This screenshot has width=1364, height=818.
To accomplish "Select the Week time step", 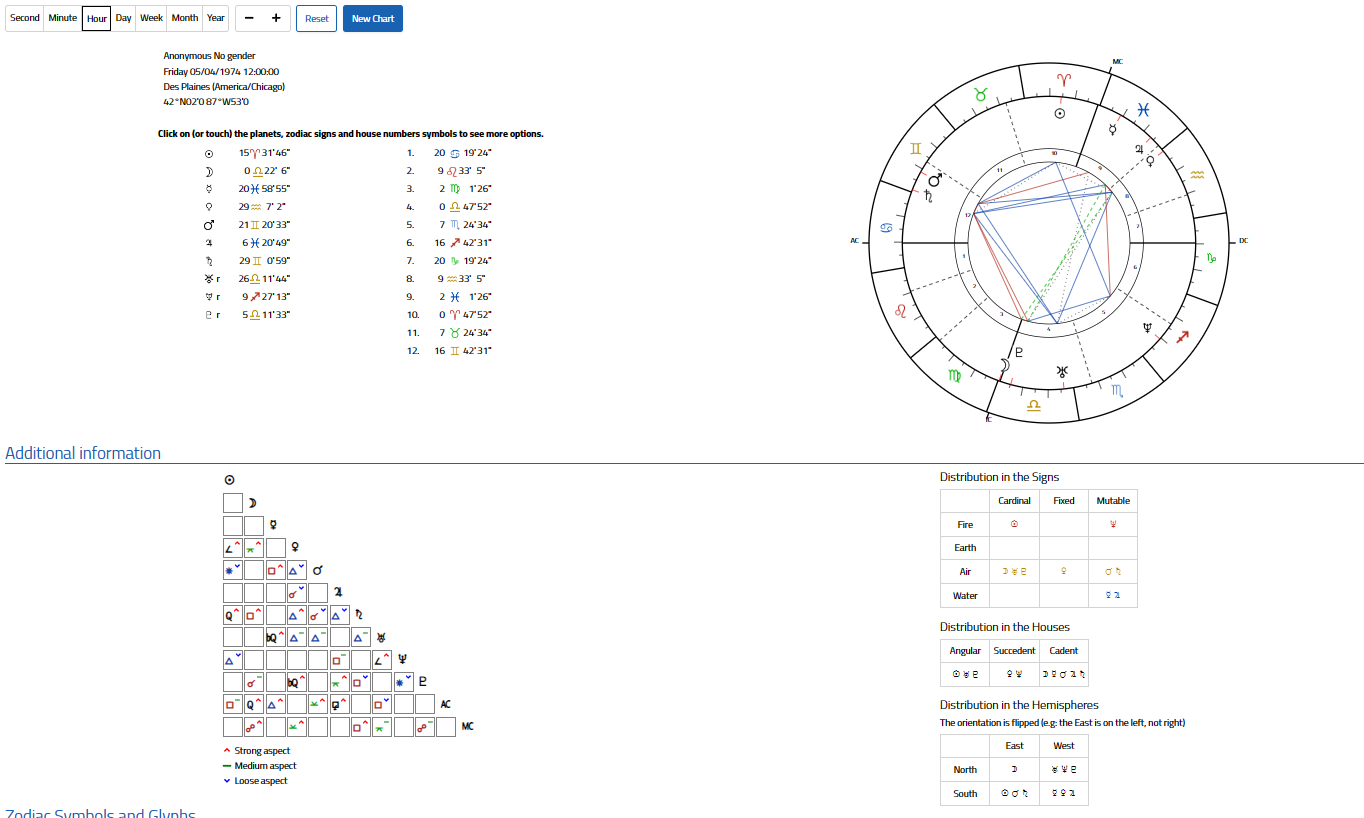I will [152, 18].
